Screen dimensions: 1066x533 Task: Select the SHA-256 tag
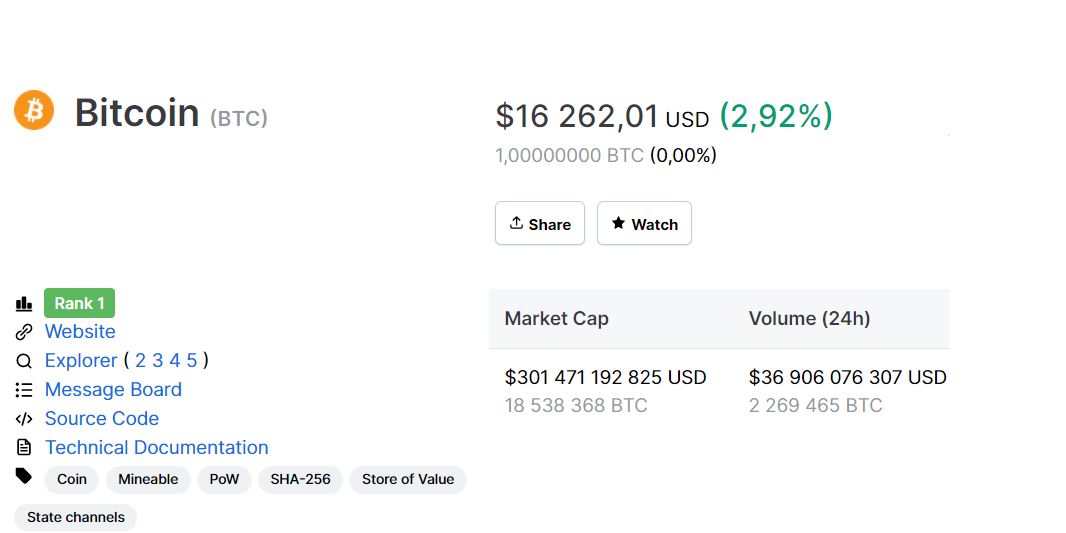[x=300, y=480]
